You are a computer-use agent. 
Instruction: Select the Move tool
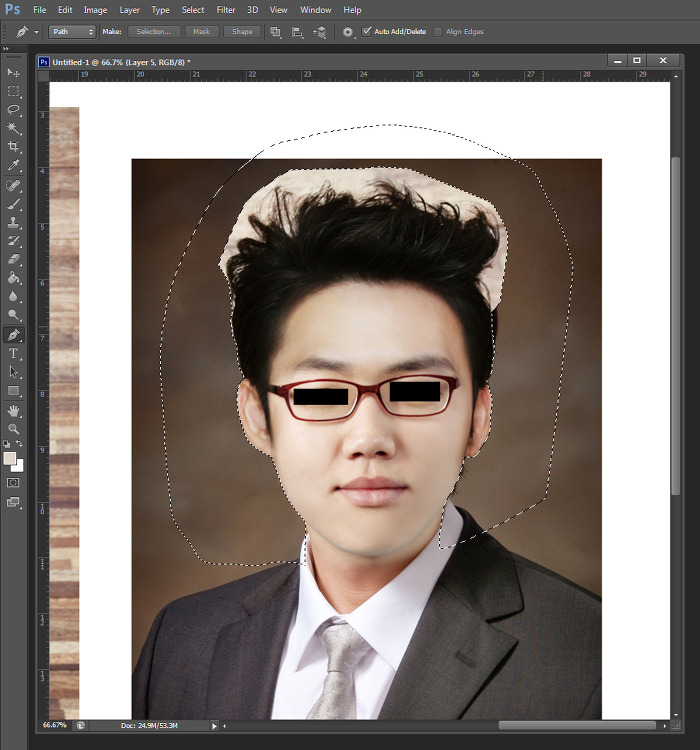pos(14,73)
